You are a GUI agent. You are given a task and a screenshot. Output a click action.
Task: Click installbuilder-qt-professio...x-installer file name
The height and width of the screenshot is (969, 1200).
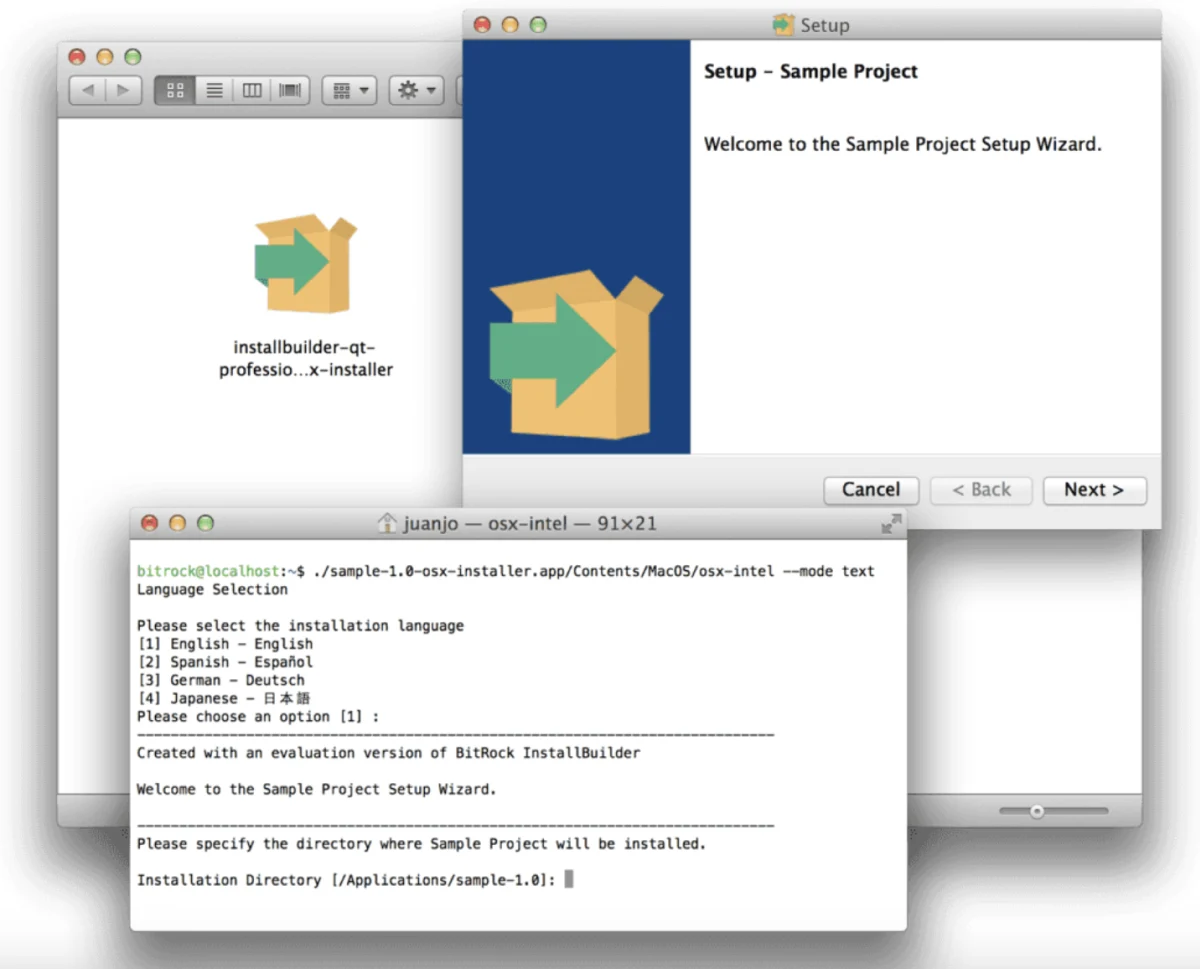coord(306,359)
